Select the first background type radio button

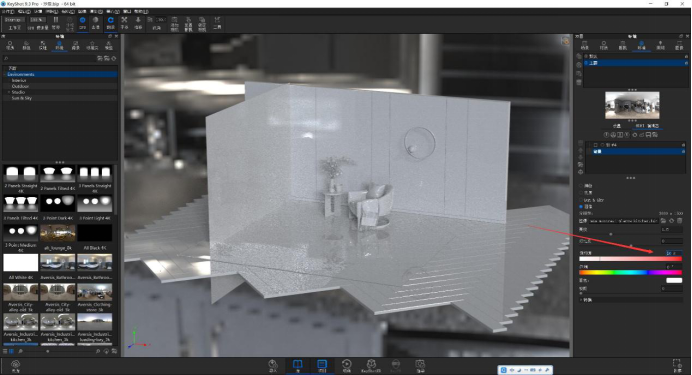[581, 186]
